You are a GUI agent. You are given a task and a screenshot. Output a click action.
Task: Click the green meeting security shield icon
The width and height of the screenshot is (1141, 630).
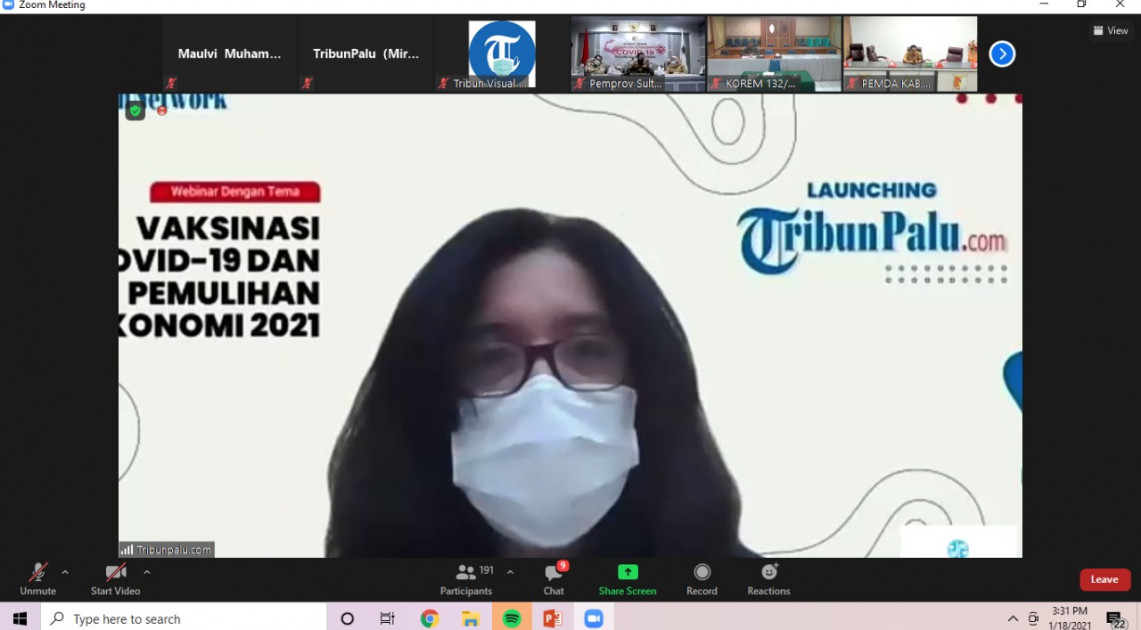coord(135,109)
